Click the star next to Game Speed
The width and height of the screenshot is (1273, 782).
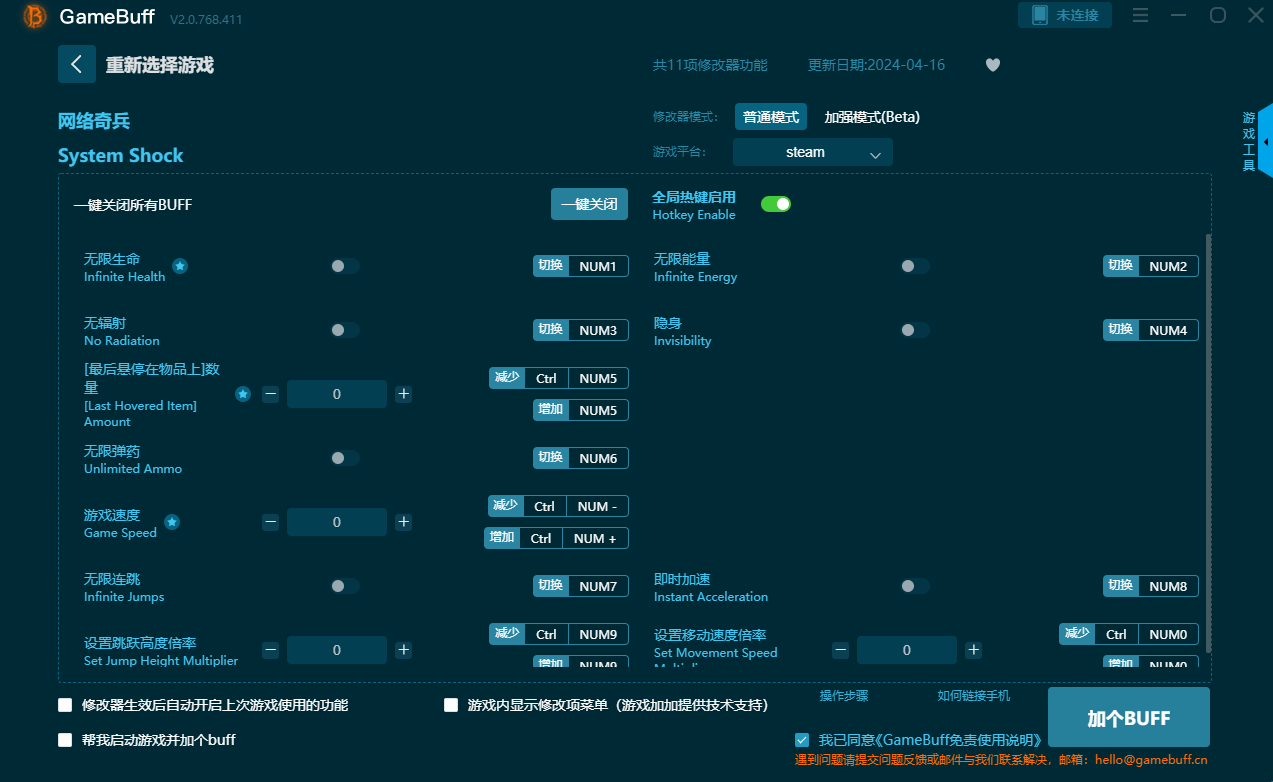pyautogui.click(x=172, y=522)
